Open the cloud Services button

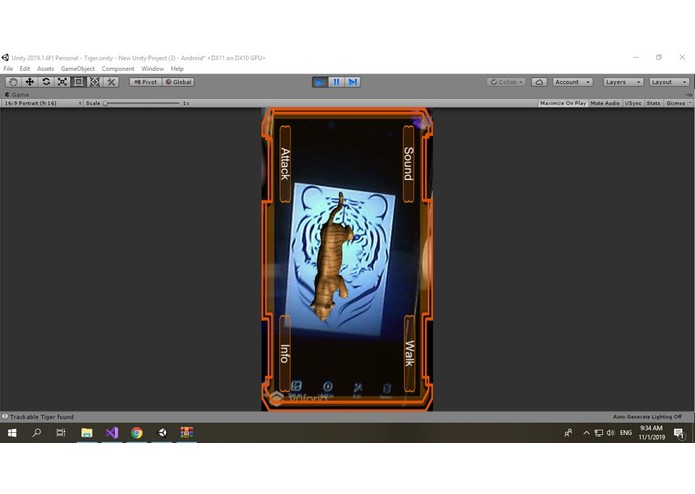539,82
